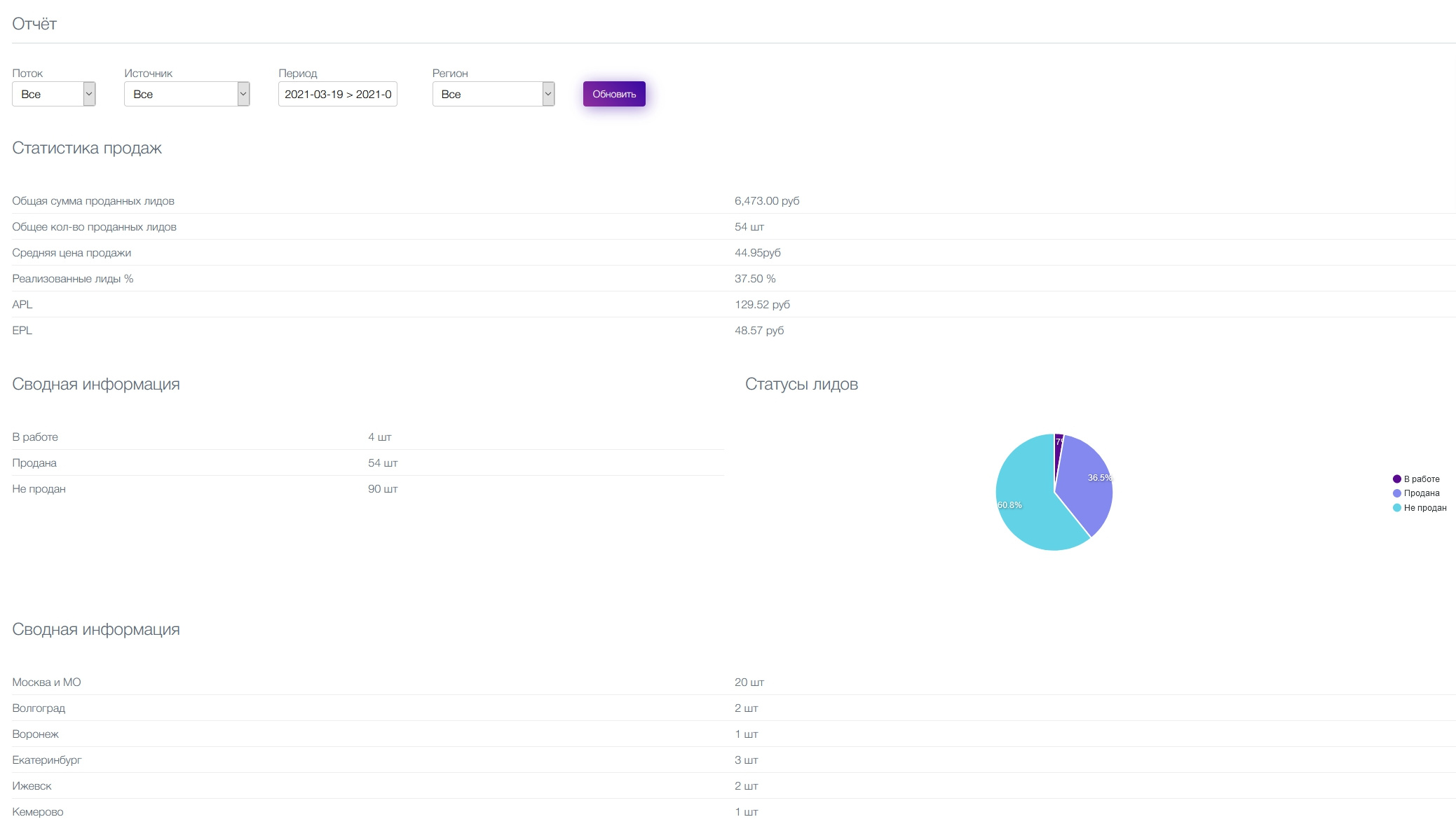Click the Общая сумма проданных лидов row
This screenshot has width=1456, height=824.
click(x=93, y=201)
